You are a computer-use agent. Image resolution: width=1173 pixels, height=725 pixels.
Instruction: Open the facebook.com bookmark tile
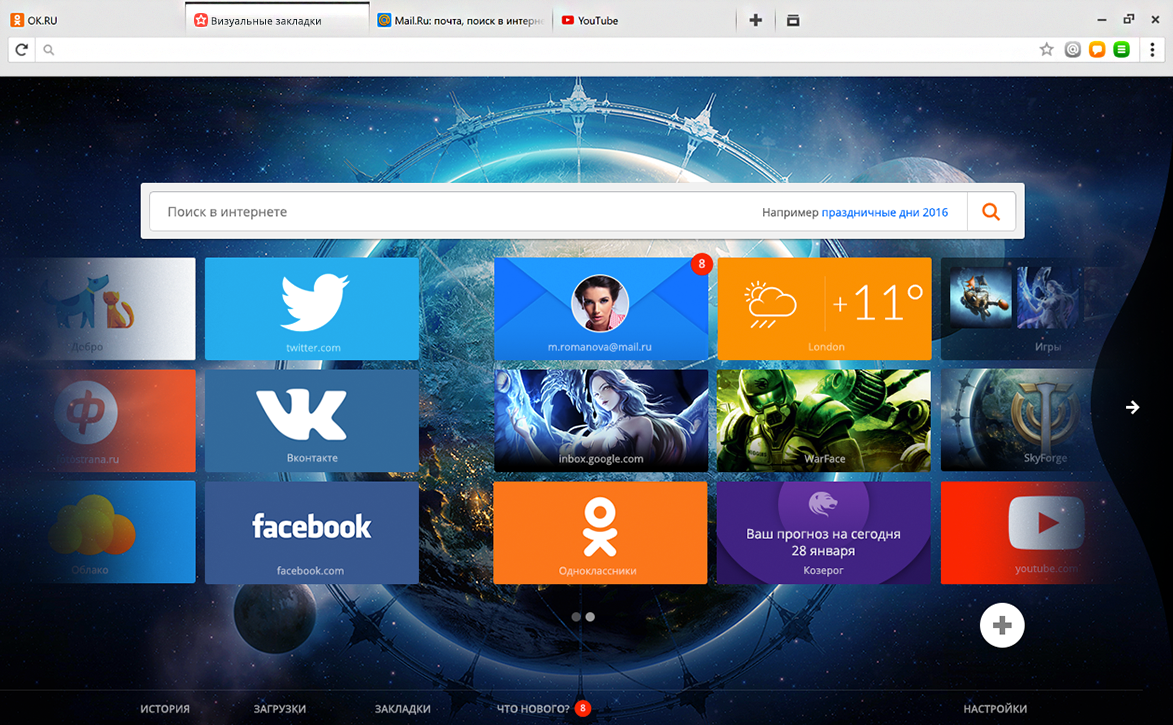[x=311, y=532]
